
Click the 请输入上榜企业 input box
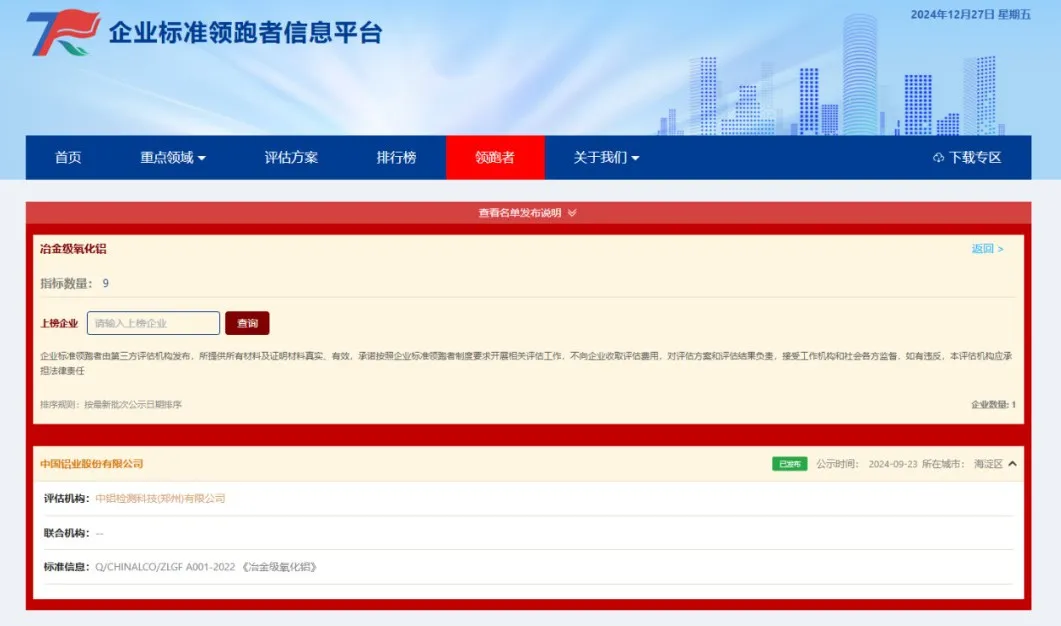coord(153,323)
